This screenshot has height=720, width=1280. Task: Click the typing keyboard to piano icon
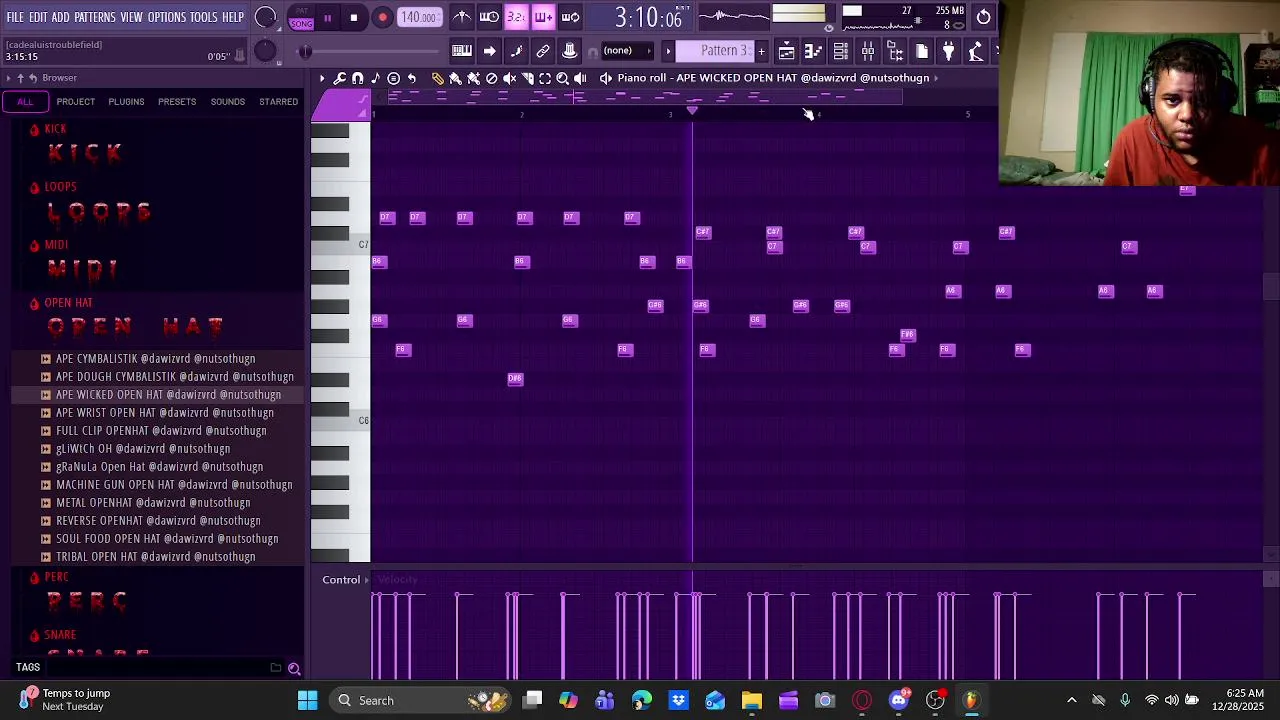point(462,51)
